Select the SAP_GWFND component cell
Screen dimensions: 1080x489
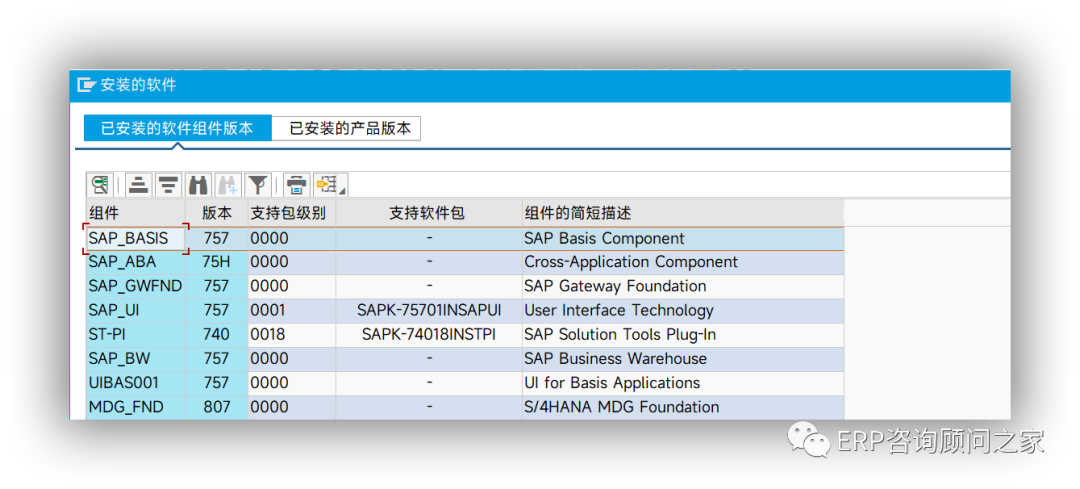tap(136, 287)
